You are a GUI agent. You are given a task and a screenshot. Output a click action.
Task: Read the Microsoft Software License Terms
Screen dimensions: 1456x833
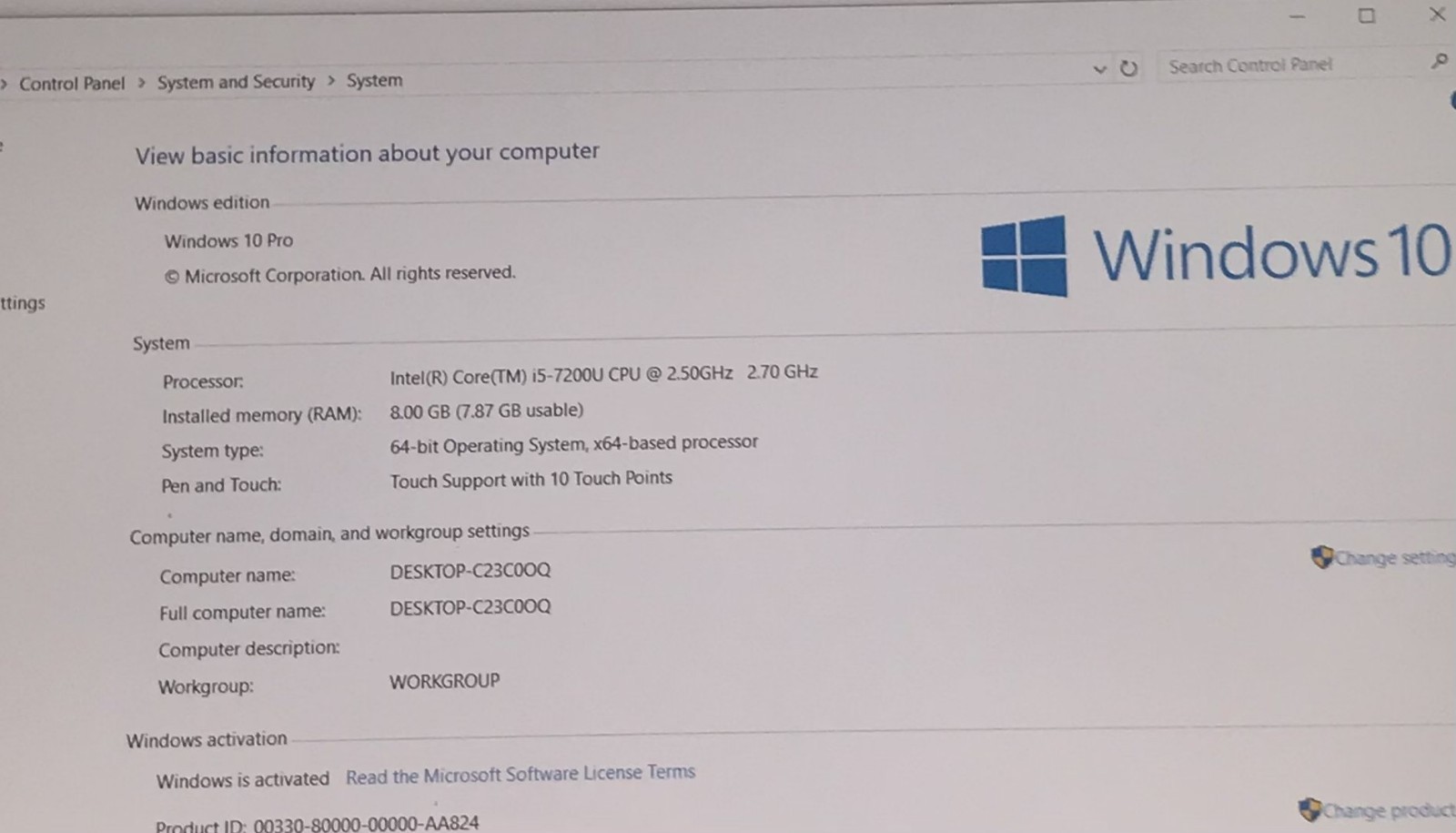click(521, 775)
